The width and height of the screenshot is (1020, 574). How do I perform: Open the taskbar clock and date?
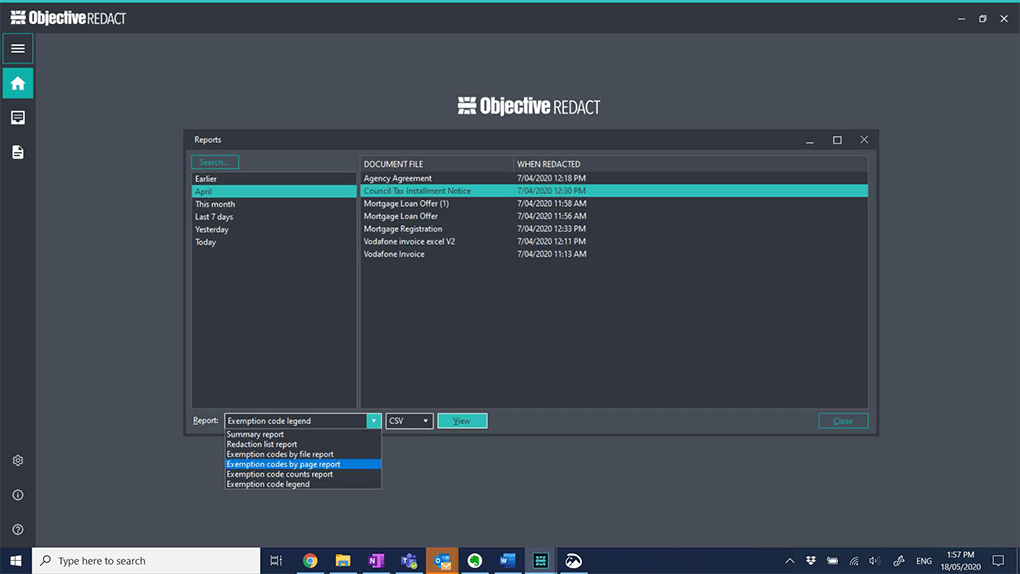[960, 560]
